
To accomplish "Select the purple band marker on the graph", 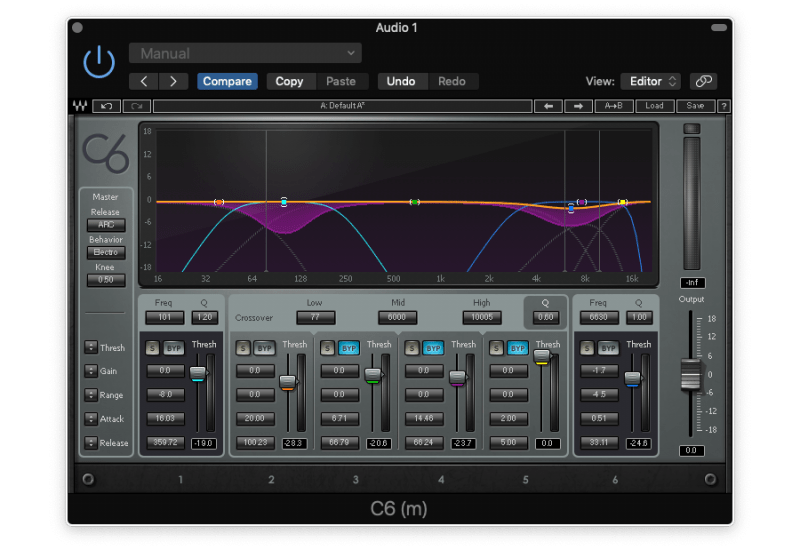I will point(582,202).
